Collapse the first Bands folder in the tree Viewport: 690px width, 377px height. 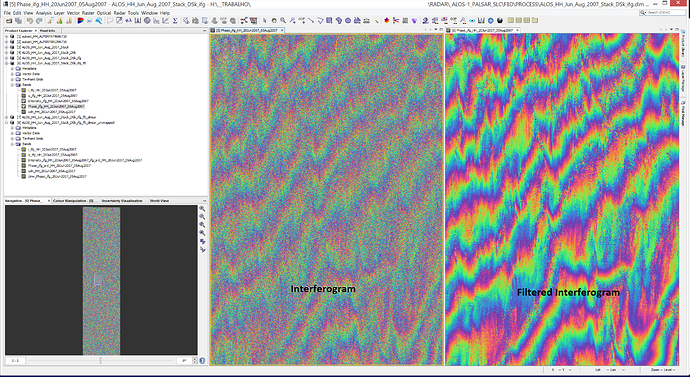click(x=13, y=85)
